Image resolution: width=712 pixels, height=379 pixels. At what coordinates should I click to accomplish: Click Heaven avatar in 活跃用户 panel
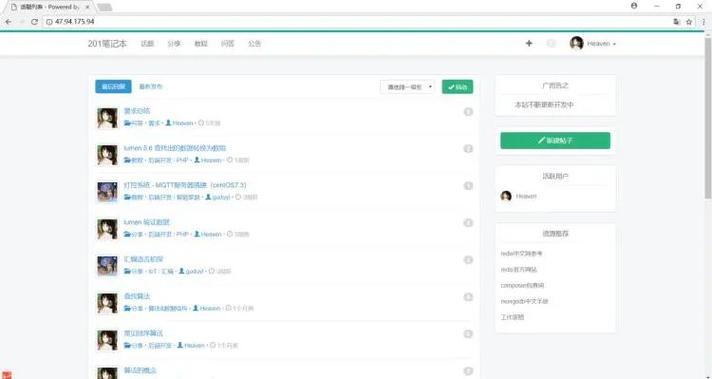pos(506,196)
